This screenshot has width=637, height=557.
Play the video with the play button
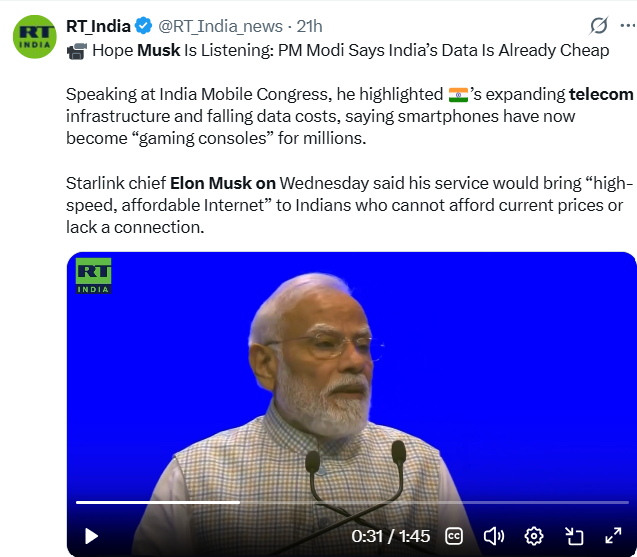[x=91, y=536]
